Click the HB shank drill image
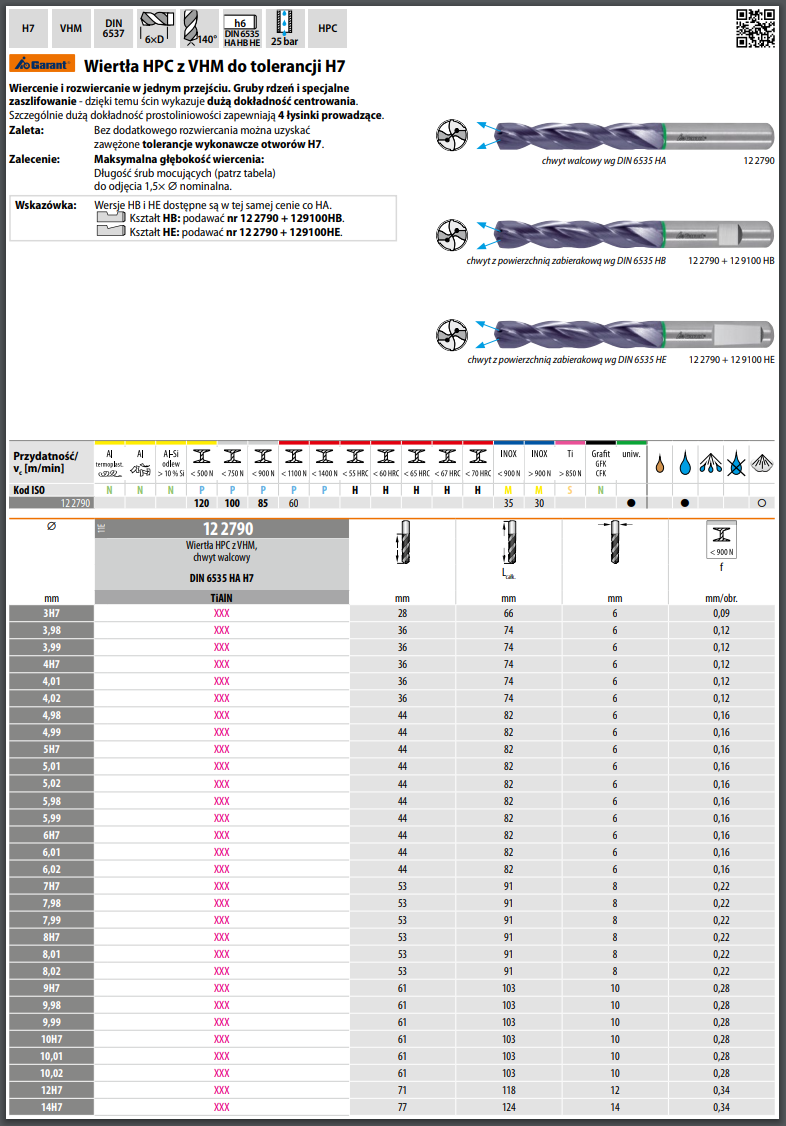786x1126 pixels. [634, 235]
